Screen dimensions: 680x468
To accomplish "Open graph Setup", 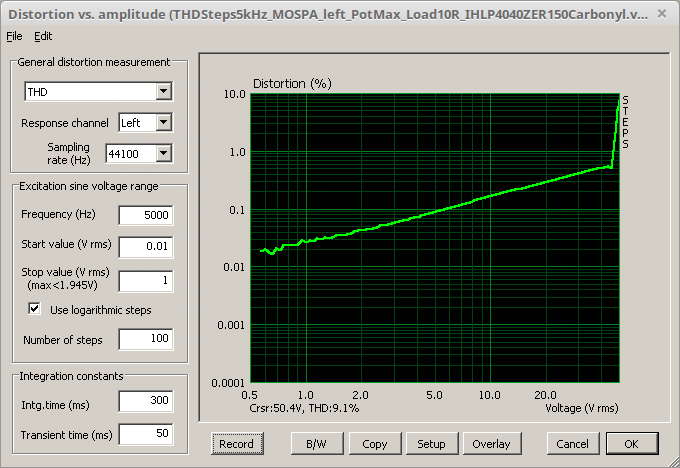I will (x=431, y=443).
